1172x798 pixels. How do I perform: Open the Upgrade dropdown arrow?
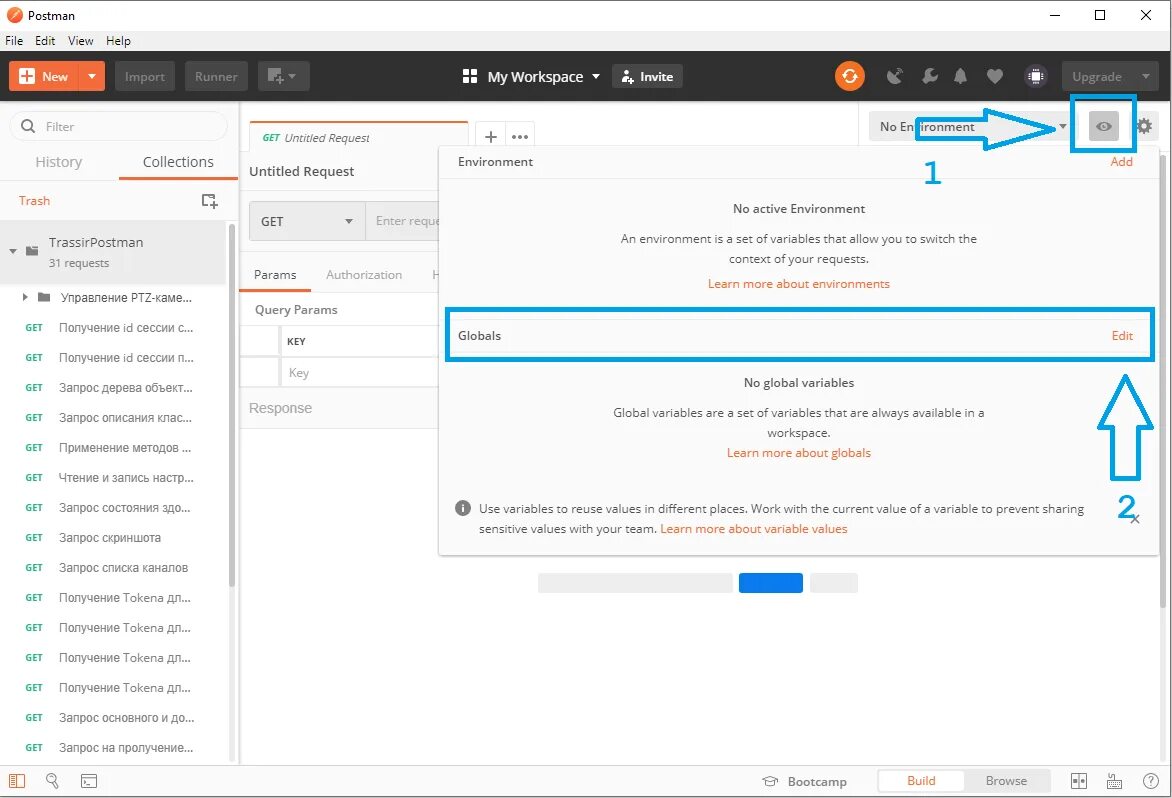click(1145, 76)
